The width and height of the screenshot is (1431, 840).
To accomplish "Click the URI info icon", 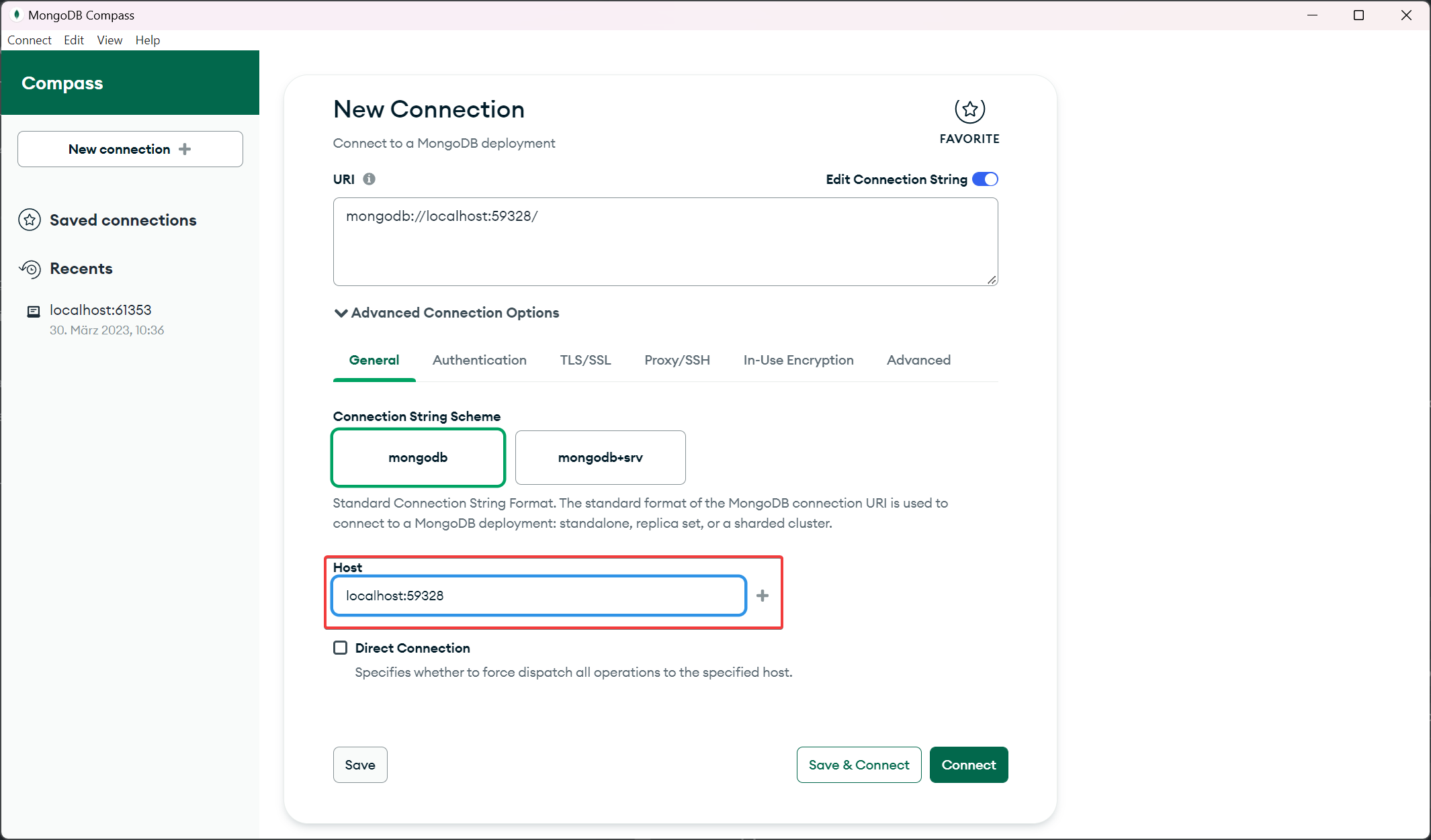I will click(x=369, y=179).
